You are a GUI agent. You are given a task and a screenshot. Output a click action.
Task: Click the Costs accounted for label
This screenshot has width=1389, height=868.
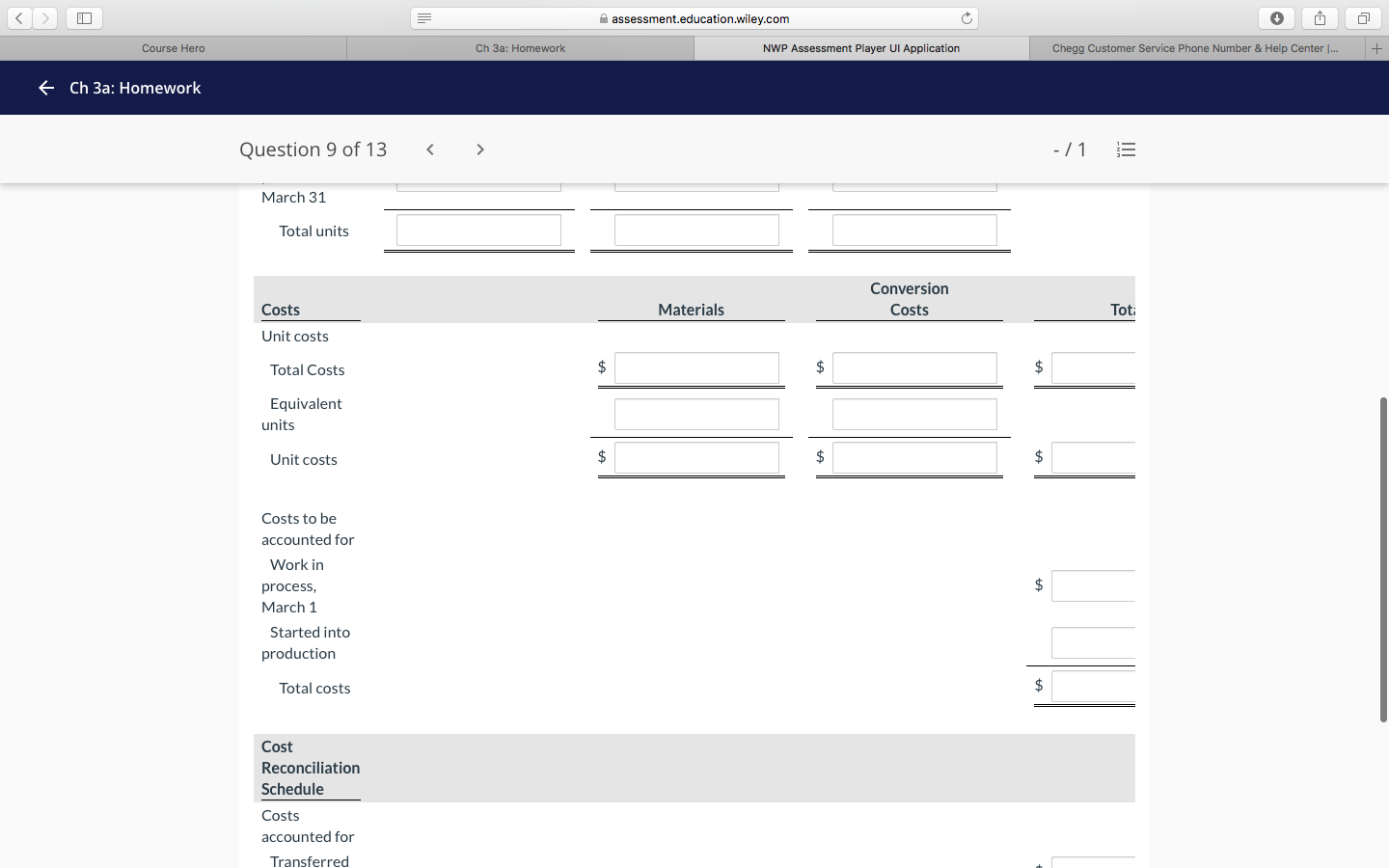308,826
